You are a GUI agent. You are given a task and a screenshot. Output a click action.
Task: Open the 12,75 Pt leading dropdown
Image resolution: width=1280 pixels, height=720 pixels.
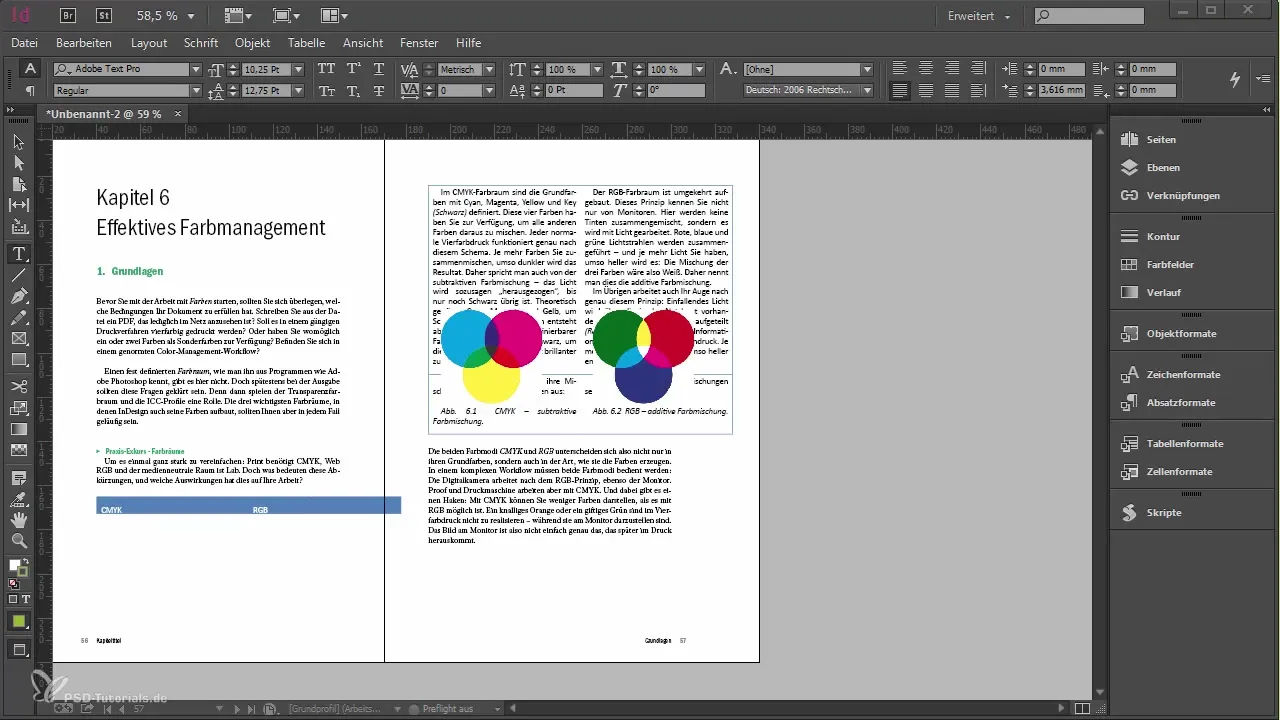(300, 91)
